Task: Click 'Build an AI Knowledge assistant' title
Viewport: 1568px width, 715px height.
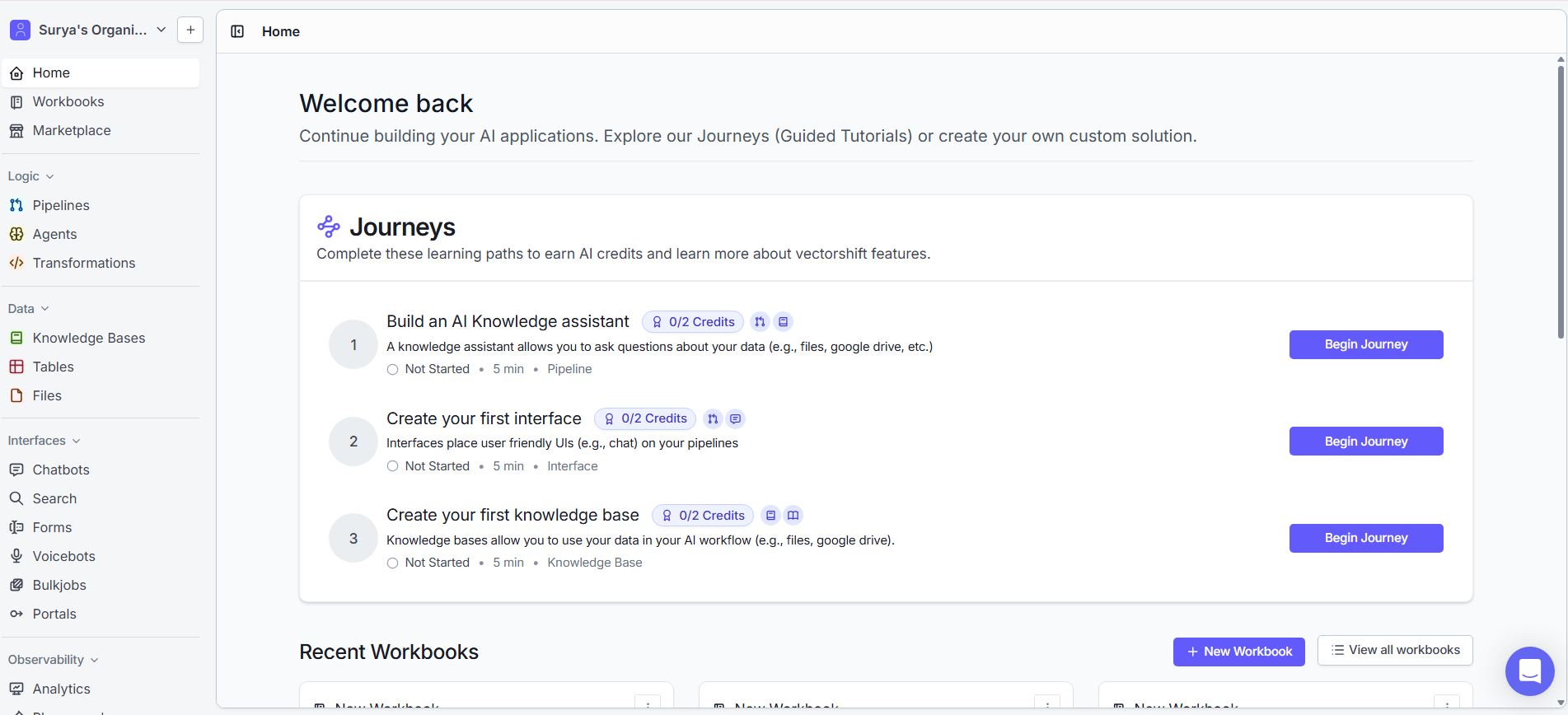Action: pyautogui.click(x=508, y=321)
